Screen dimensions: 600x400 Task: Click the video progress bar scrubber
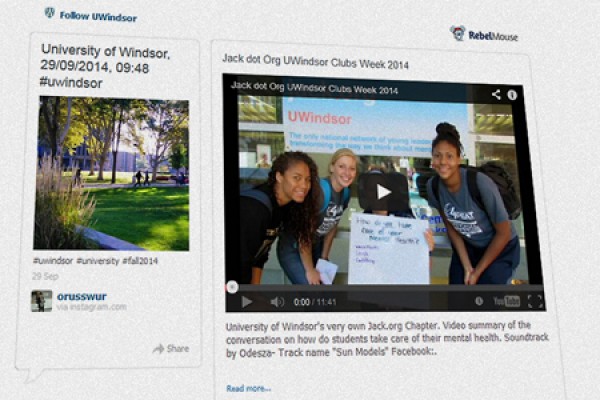coord(232,285)
